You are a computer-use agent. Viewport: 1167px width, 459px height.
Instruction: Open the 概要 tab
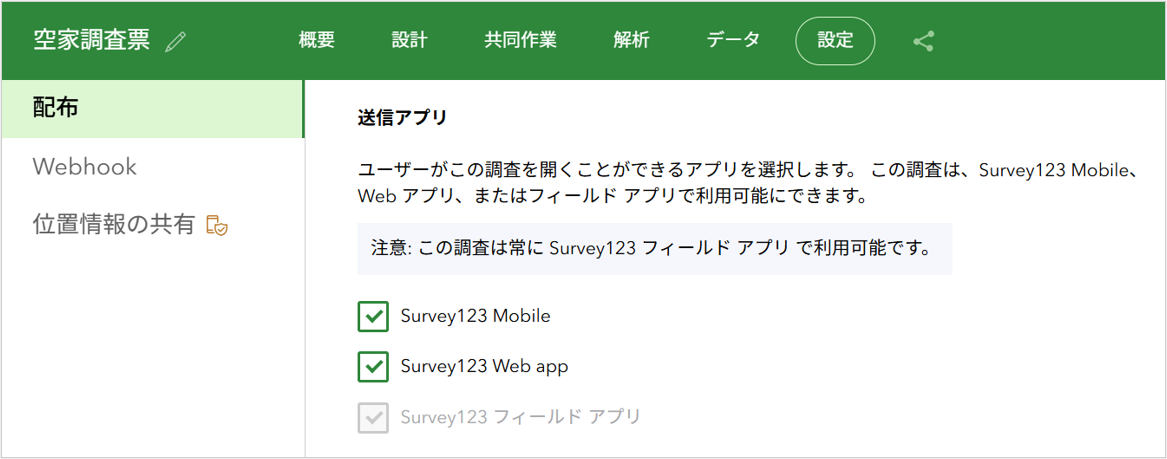(316, 40)
